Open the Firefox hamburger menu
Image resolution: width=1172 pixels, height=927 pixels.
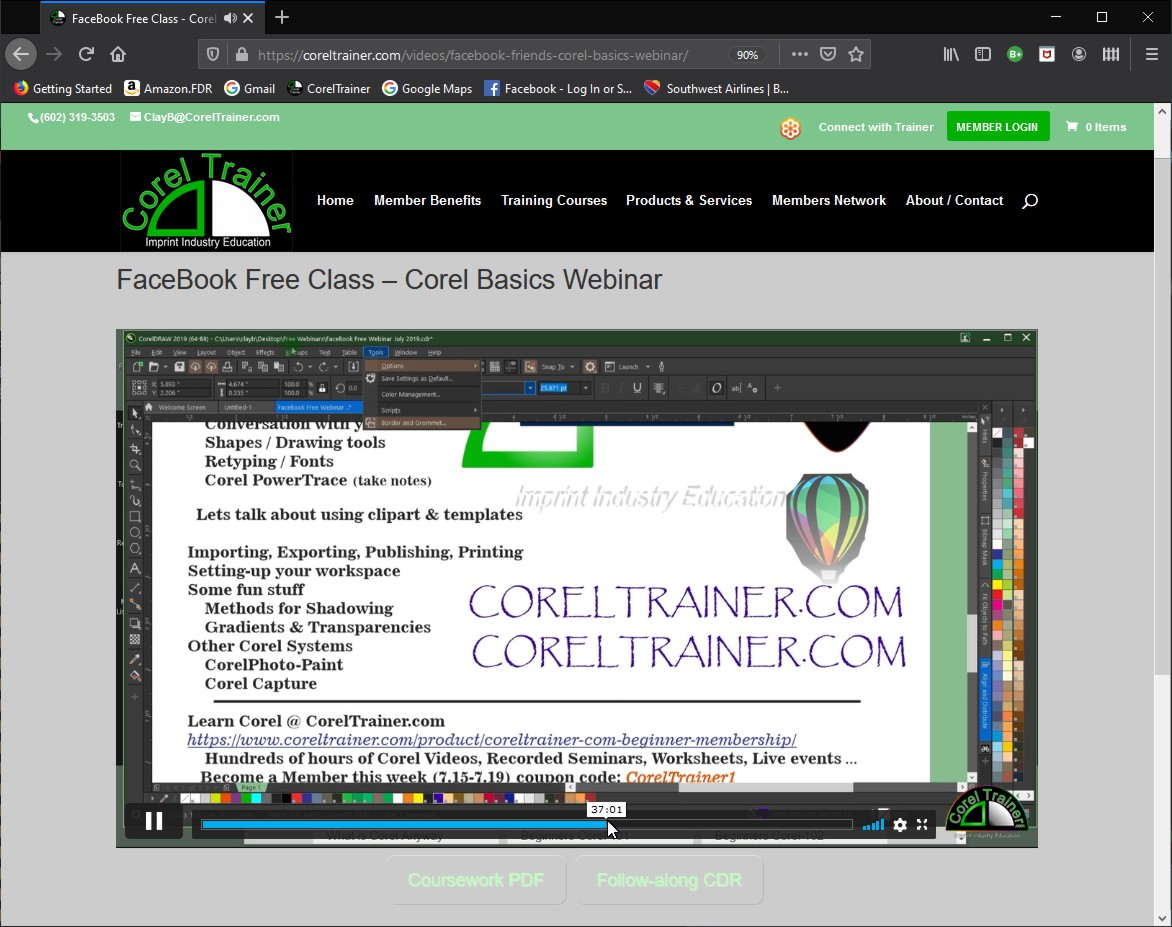pyautogui.click(x=1152, y=54)
